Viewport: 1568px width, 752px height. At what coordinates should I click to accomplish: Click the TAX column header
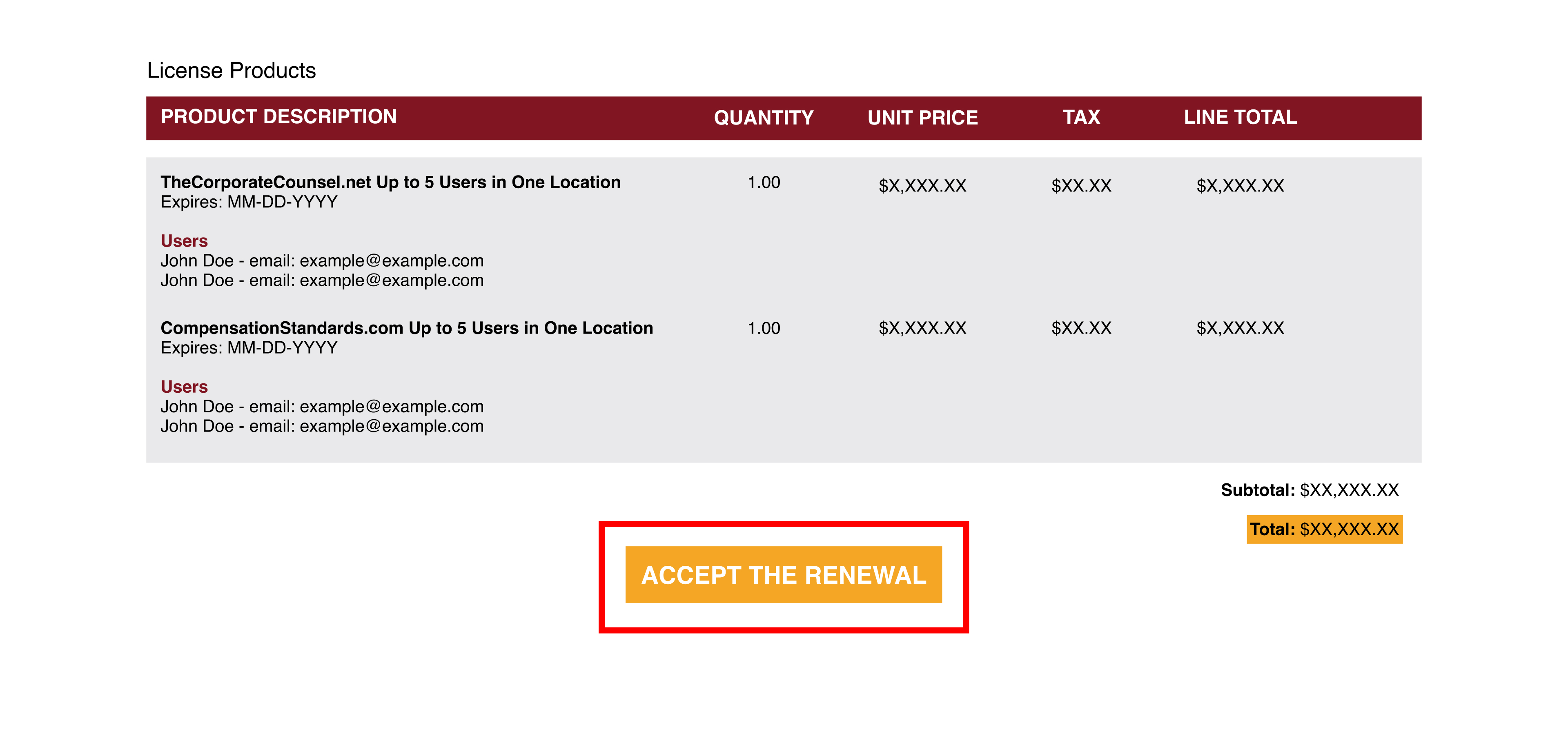(1081, 117)
